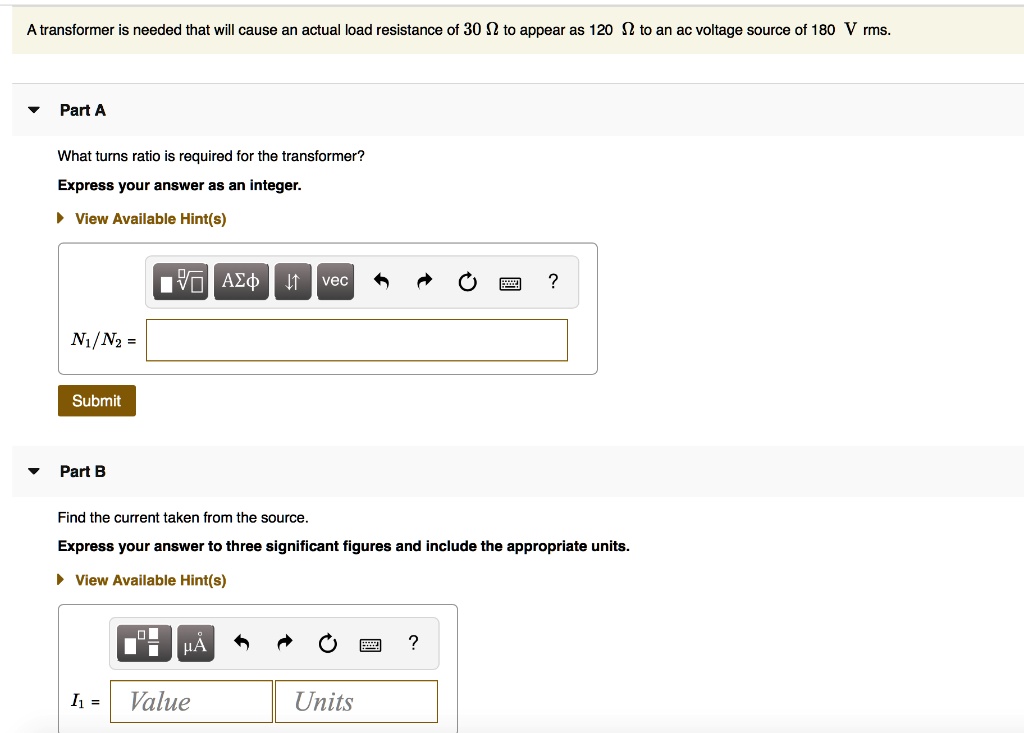Reset the Part A answer field

coord(467,281)
